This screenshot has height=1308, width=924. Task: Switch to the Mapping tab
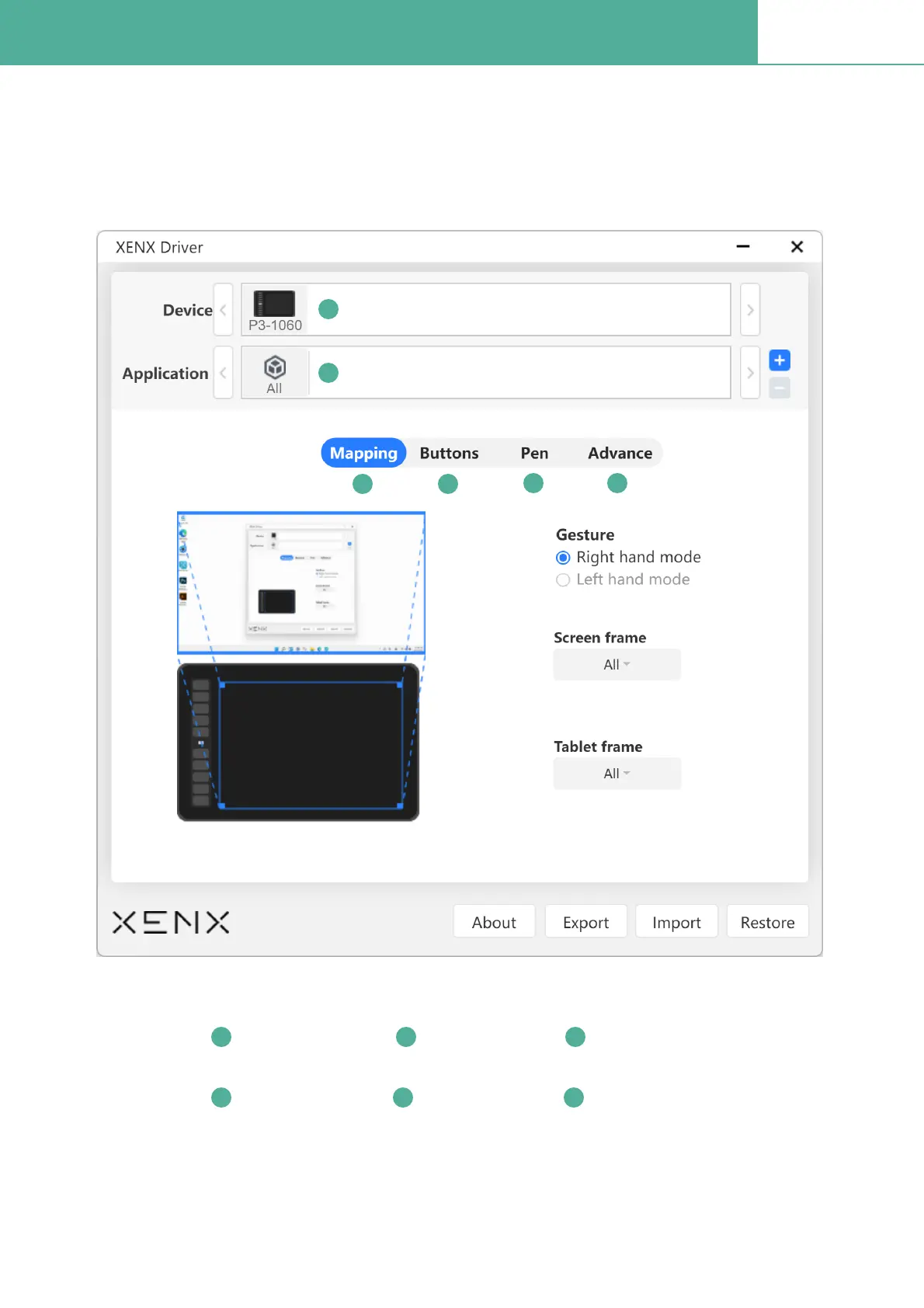[x=363, y=453]
